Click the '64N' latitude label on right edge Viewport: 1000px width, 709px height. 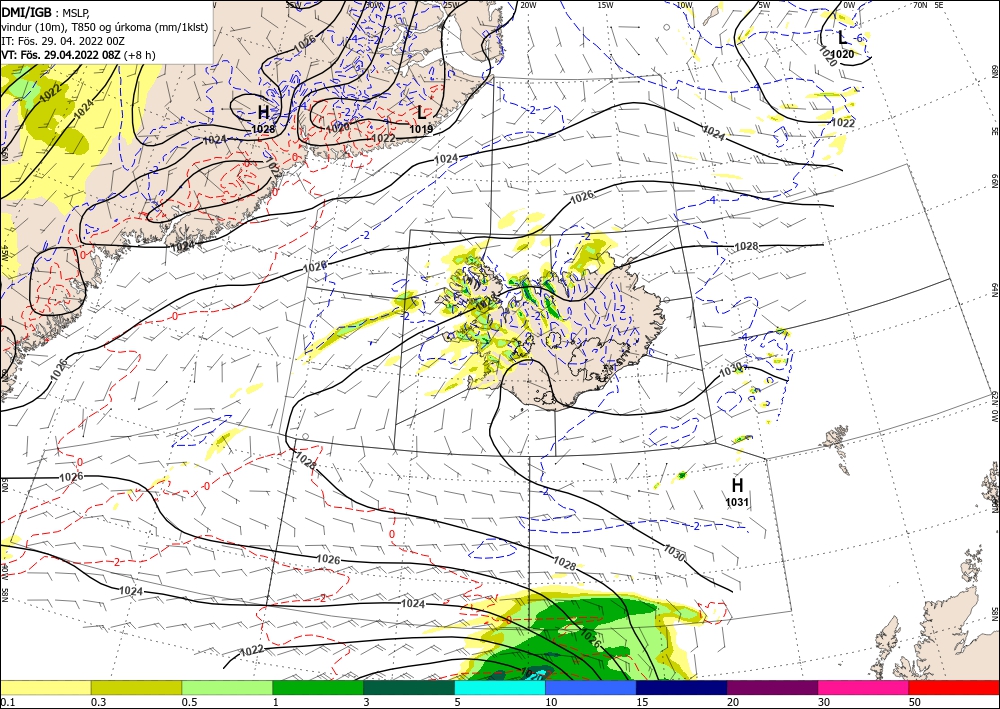click(x=994, y=289)
